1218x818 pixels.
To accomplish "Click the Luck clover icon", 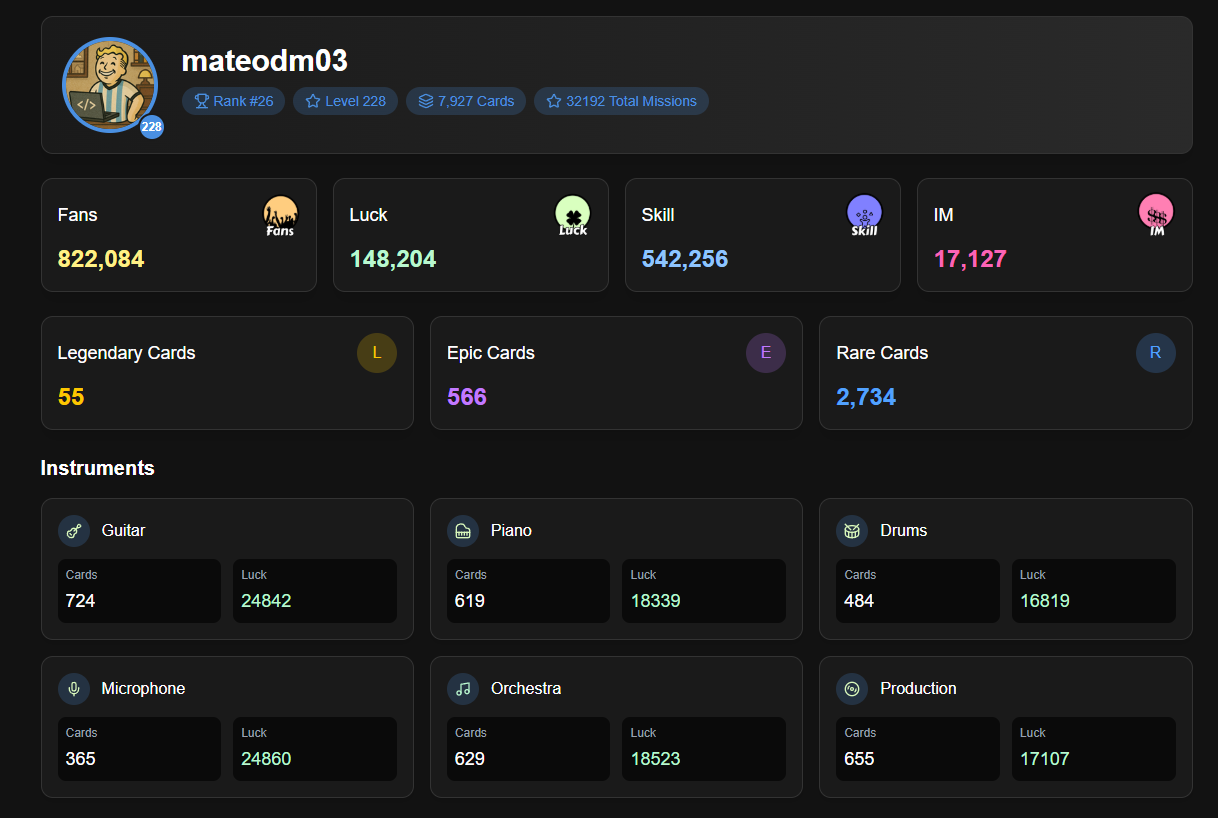I will click(572, 215).
